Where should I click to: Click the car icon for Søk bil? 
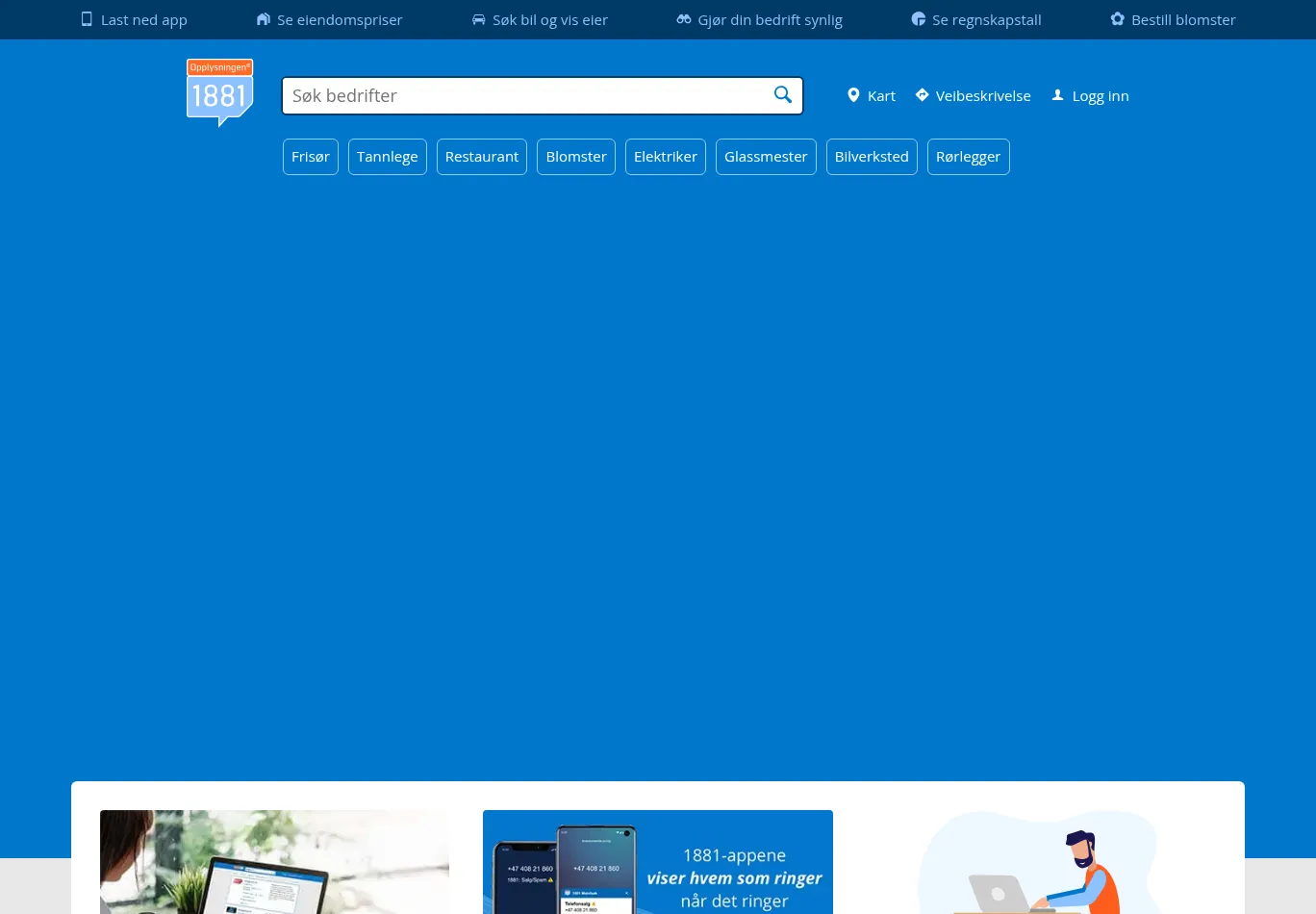478,19
